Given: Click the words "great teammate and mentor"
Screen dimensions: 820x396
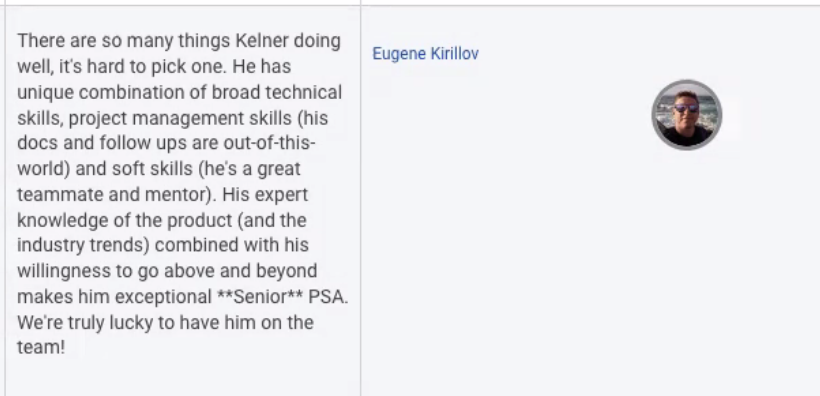Looking at the screenshot, I should point(159,182).
